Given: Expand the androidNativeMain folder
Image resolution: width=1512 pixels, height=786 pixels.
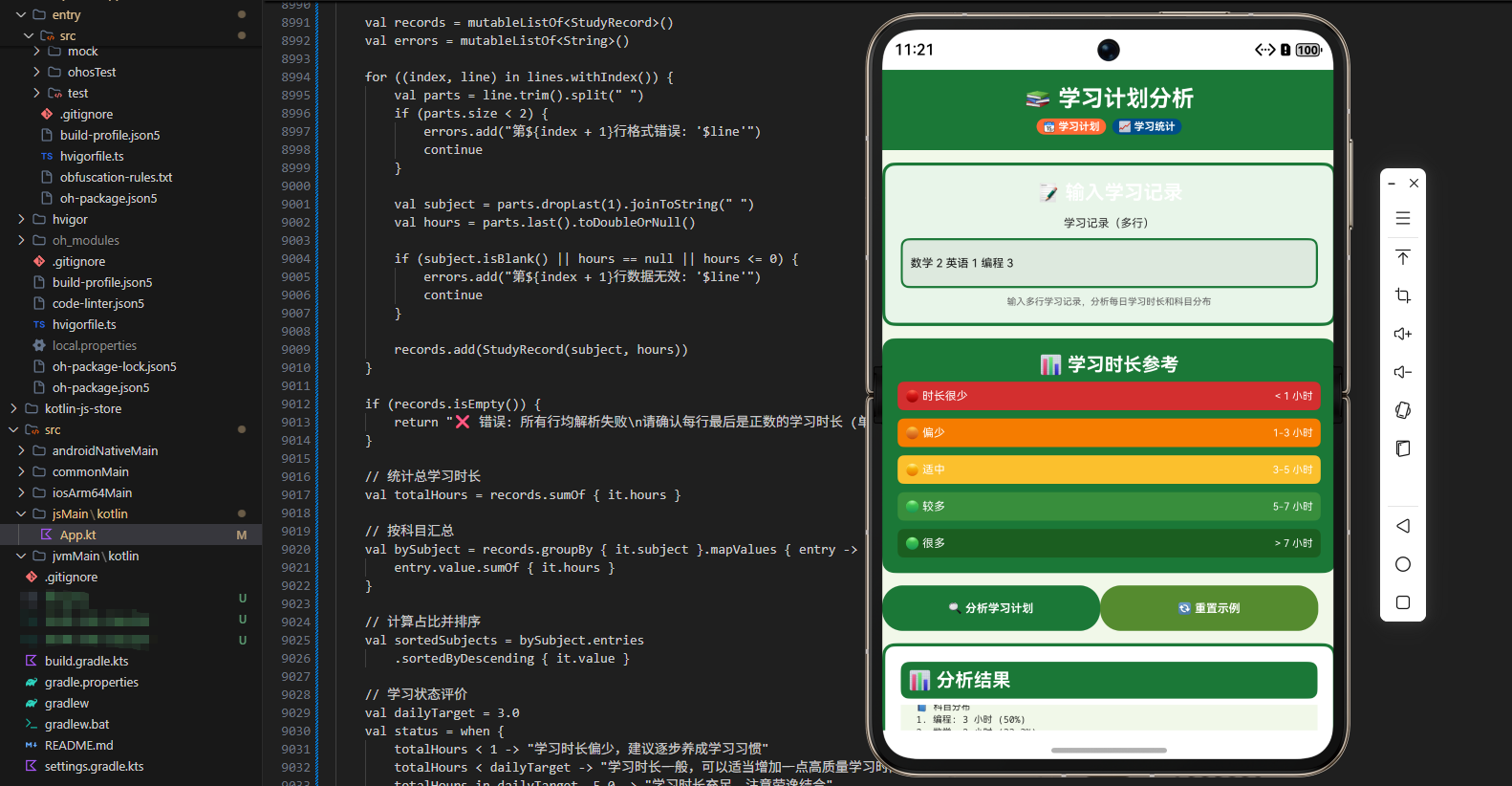Looking at the screenshot, I should pos(21,450).
